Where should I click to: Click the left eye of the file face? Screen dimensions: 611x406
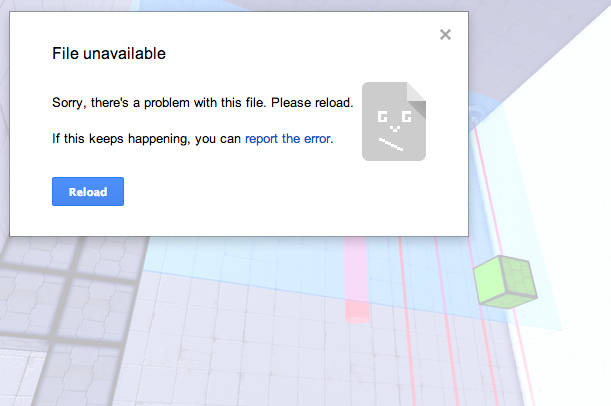pos(382,117)
